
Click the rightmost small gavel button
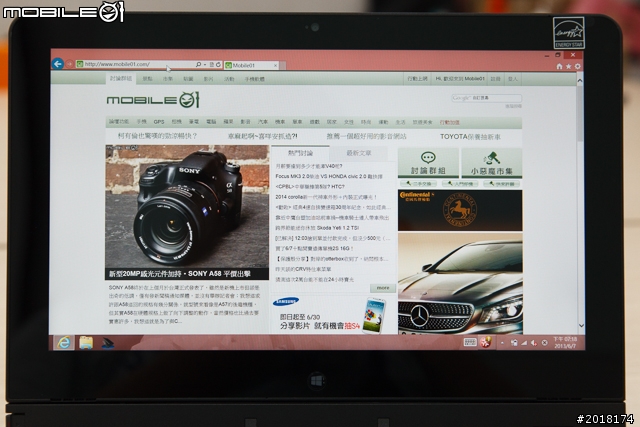coord(502,184)
